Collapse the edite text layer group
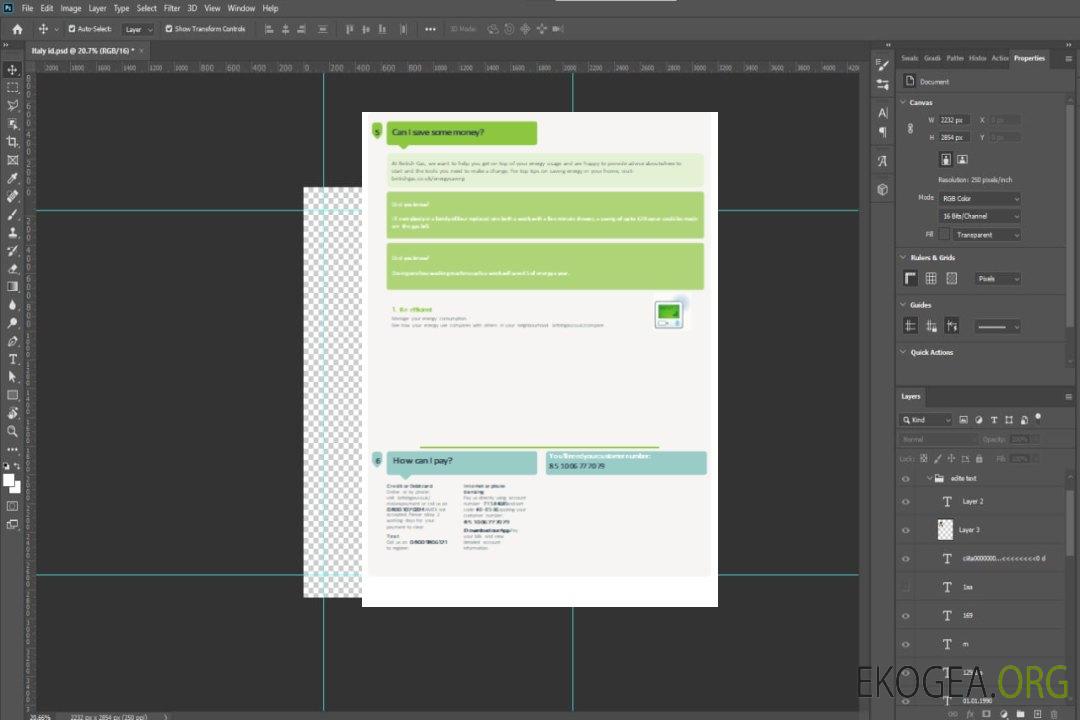The width and height of the screenshot is (1080, 720). (x=927, y=479)
